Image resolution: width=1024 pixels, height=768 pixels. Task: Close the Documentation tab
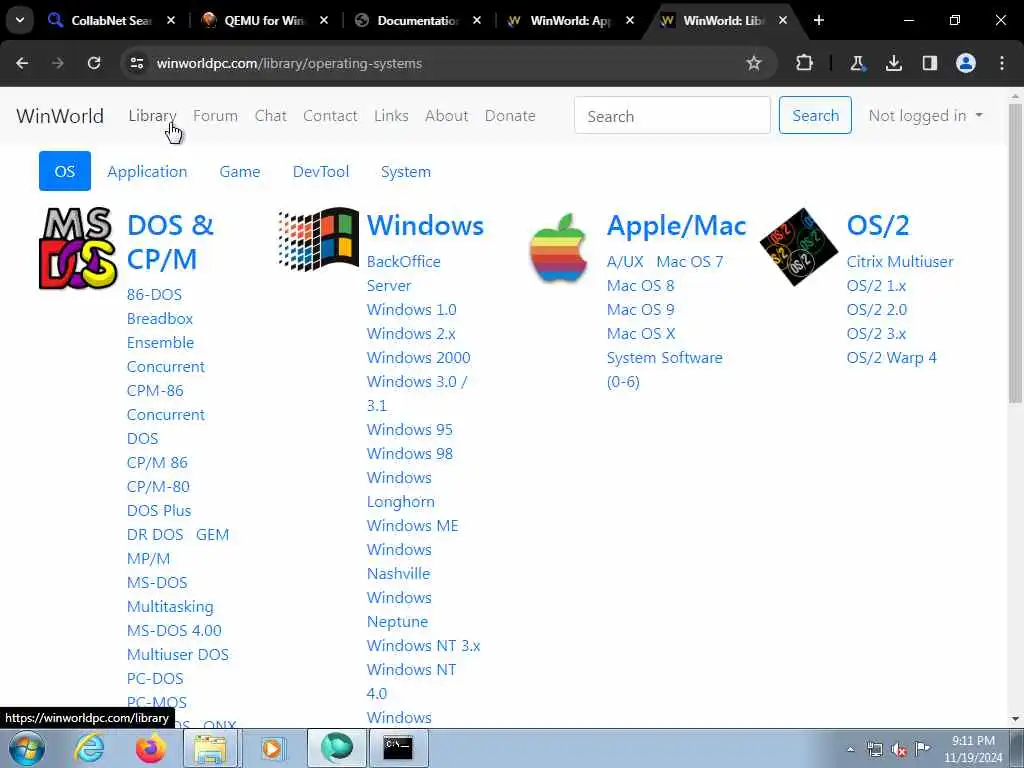pos(477,20)
